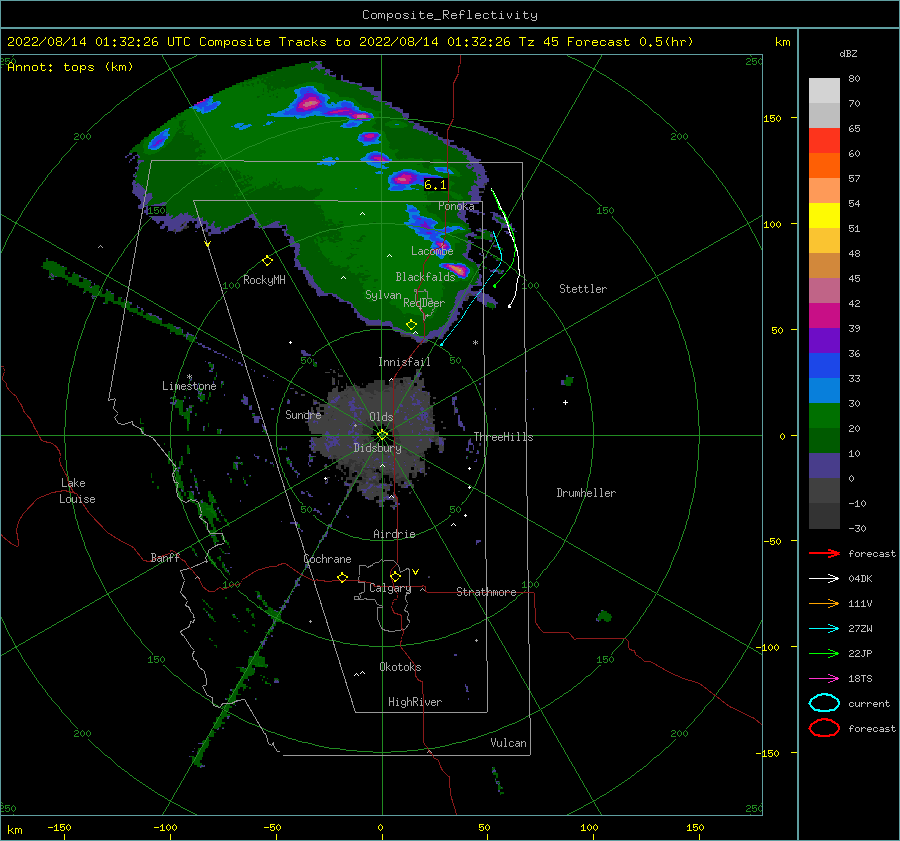This screenshot has height=841, width=900.
Task: Click the UTC Composite Tracks timestamp header
Action: [x=350, y=42]
